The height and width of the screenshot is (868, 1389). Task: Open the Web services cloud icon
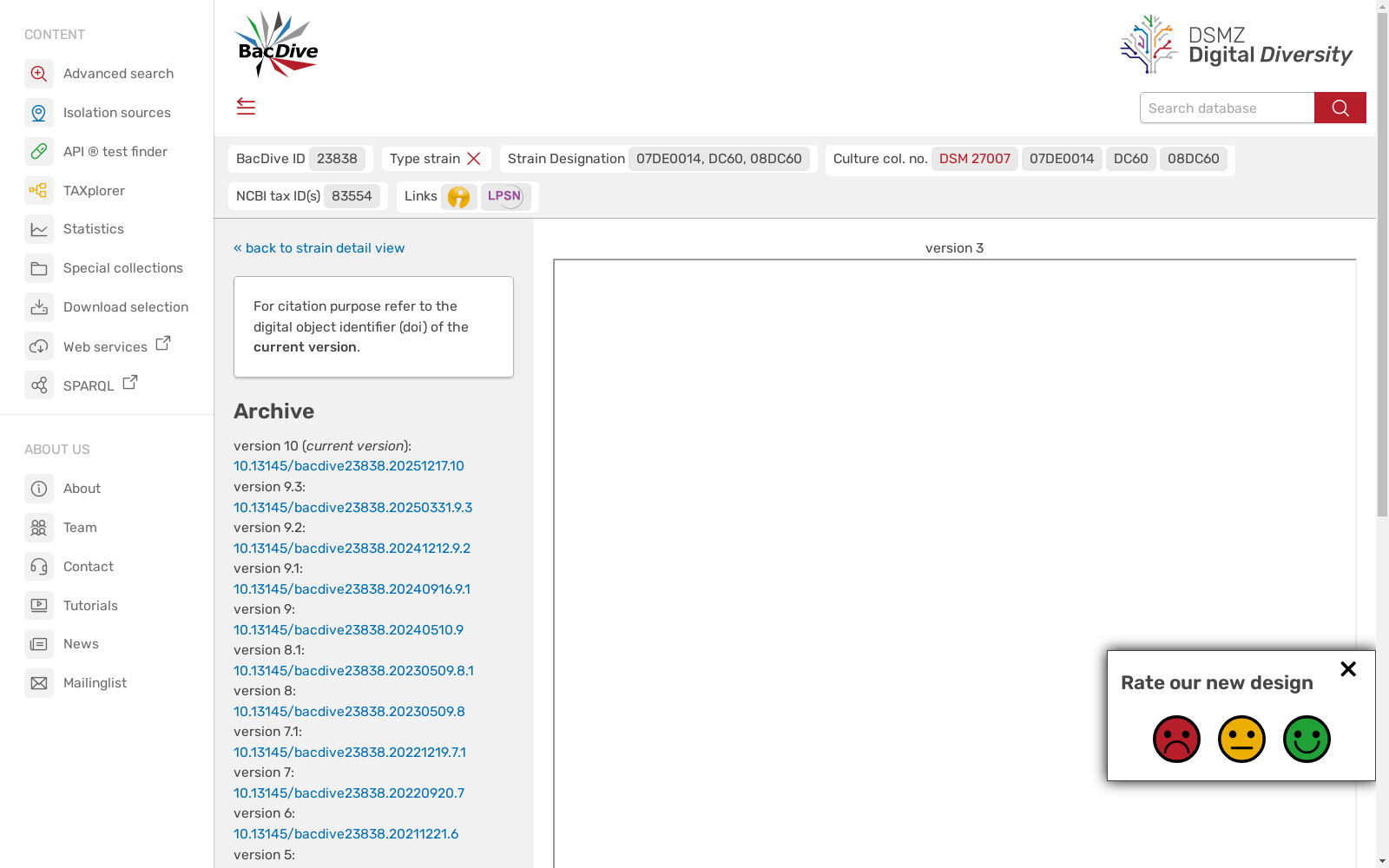(x=39, y=346)
